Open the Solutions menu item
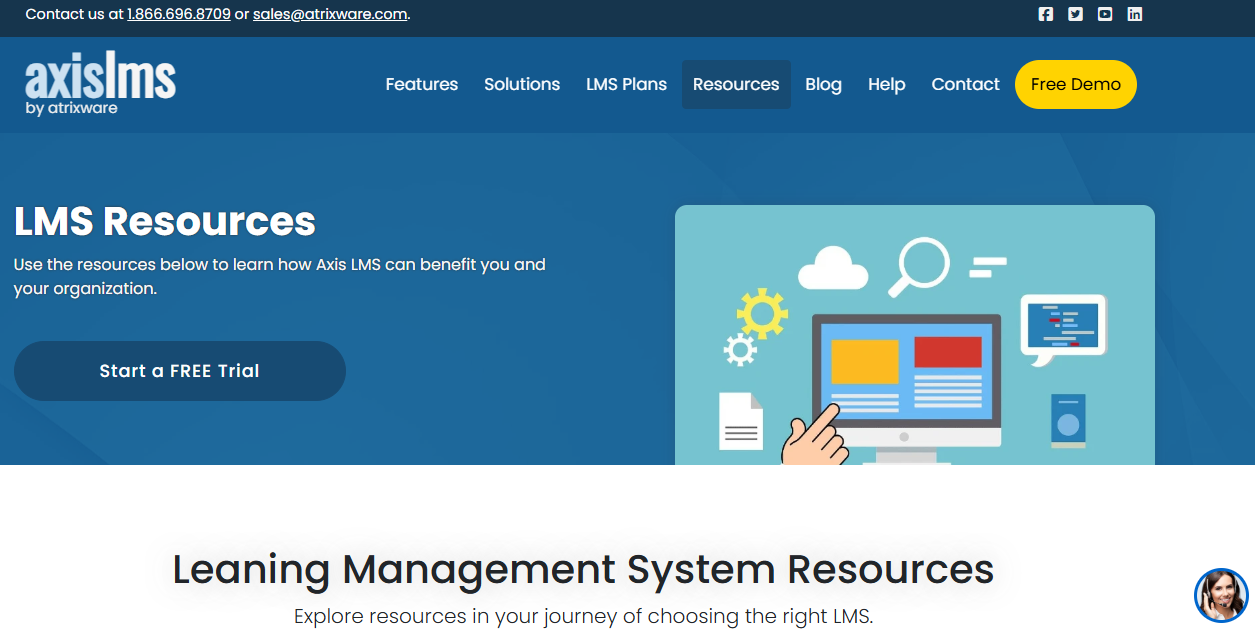1255x633 pixels. click(x=522, y=84)
